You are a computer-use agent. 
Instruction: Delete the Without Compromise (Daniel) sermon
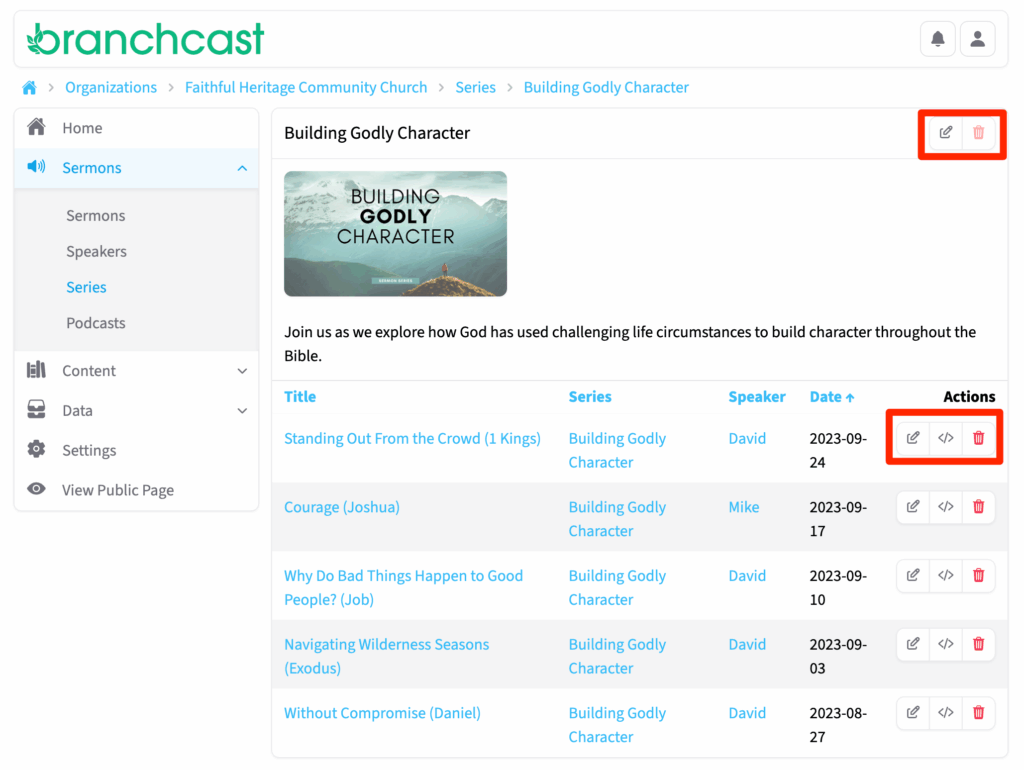pos(978,713)
